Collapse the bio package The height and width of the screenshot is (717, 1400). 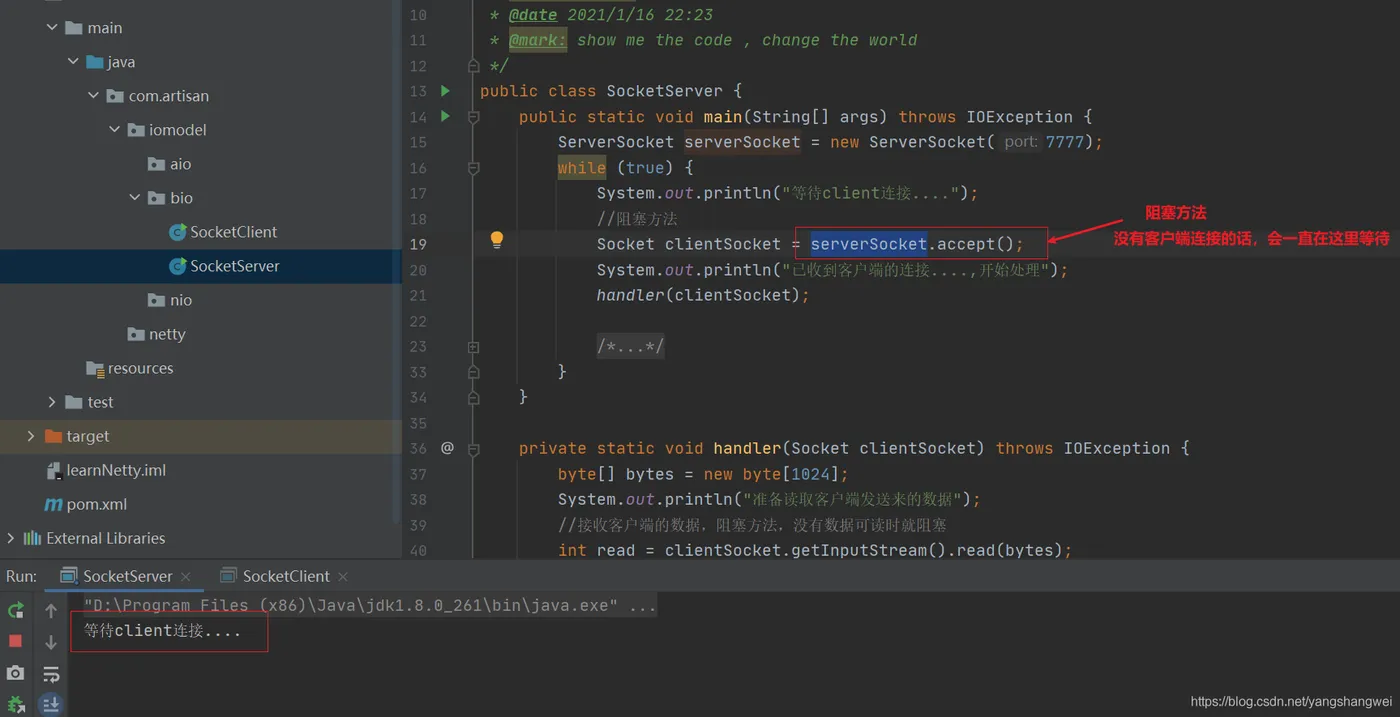(135, 198)
